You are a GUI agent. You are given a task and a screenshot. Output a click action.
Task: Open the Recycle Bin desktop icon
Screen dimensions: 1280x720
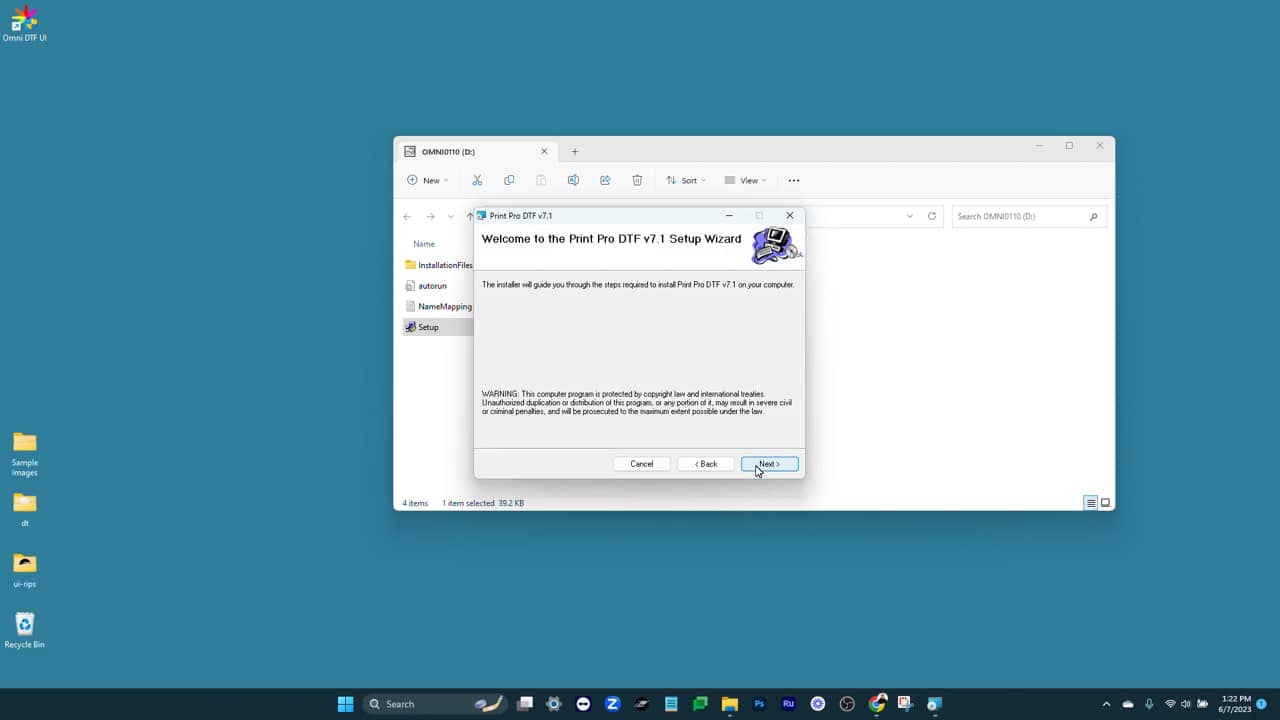(25, 631)
